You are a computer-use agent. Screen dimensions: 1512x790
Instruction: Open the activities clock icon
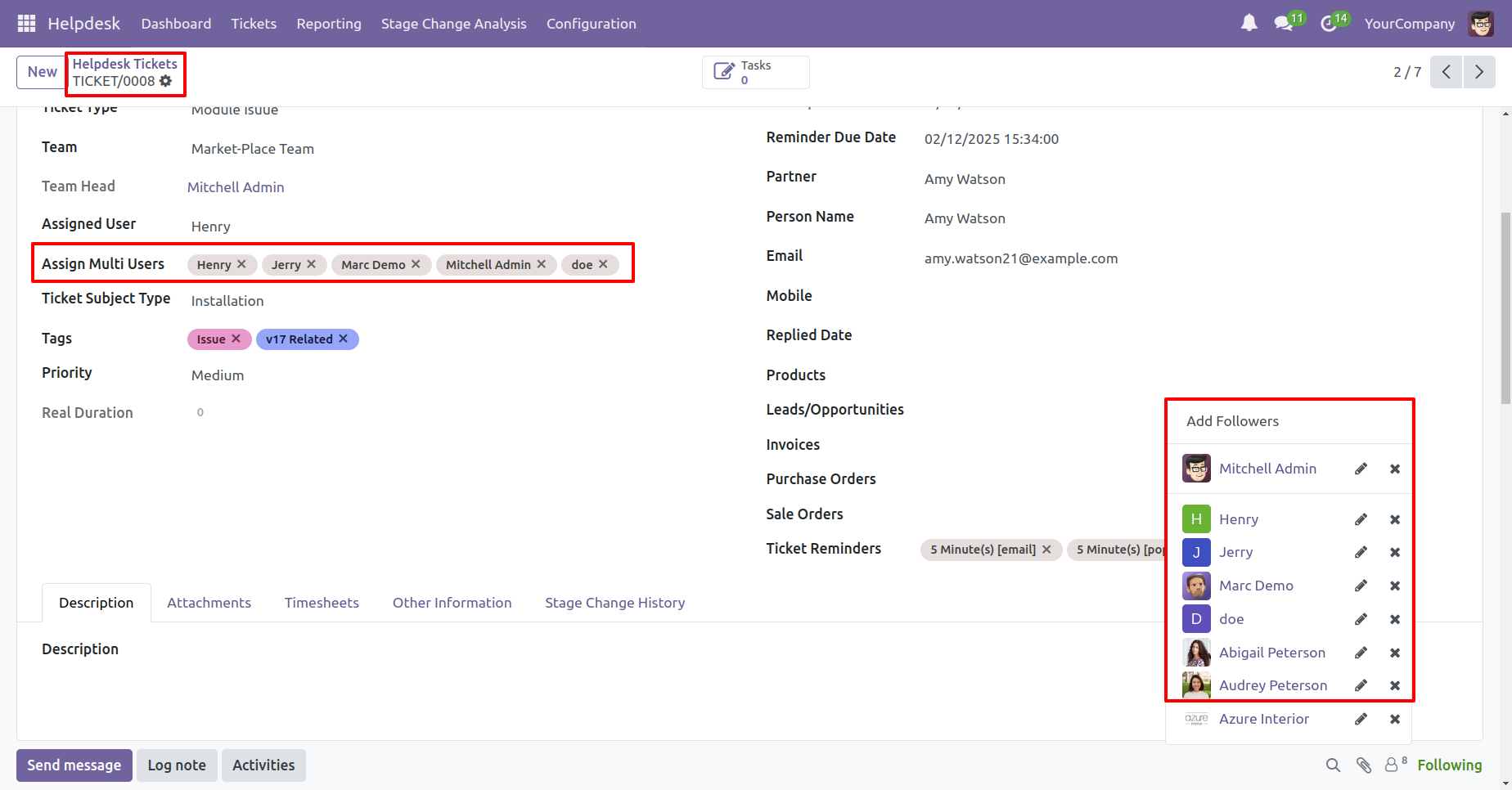(x=1329, y=24)
